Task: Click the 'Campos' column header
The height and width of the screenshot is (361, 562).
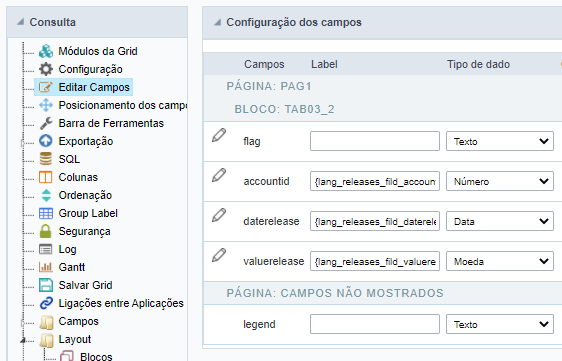Action: coord(264,65)
